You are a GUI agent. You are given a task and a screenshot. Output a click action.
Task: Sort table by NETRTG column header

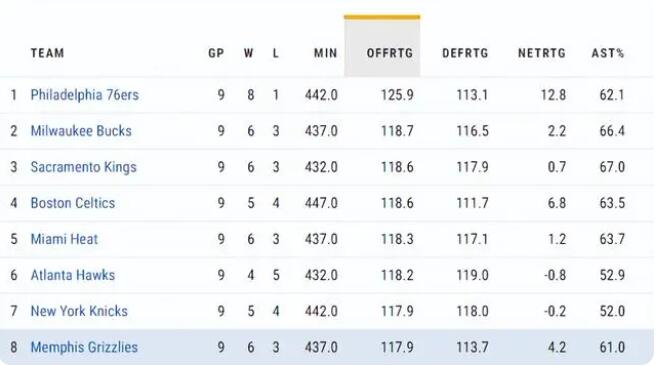click(542, 53)
